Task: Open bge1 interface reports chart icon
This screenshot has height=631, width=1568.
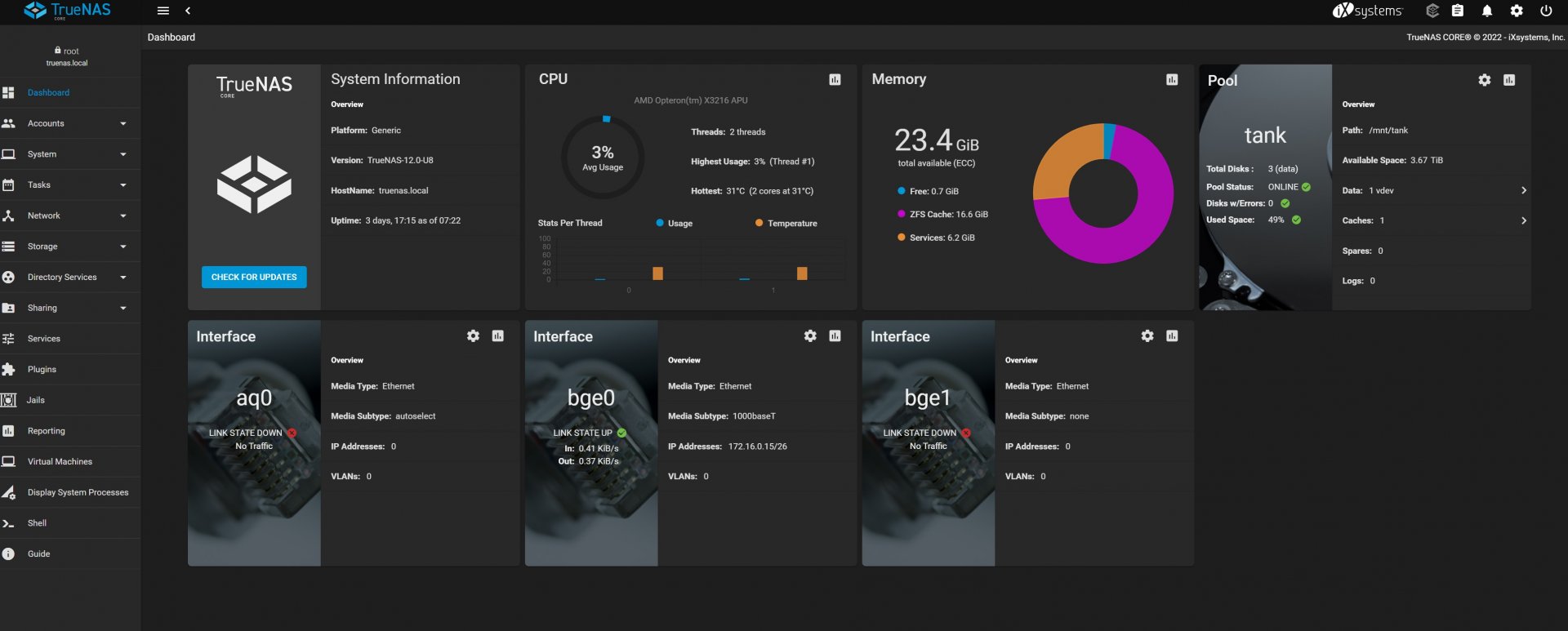Action: coord(1172,336)
